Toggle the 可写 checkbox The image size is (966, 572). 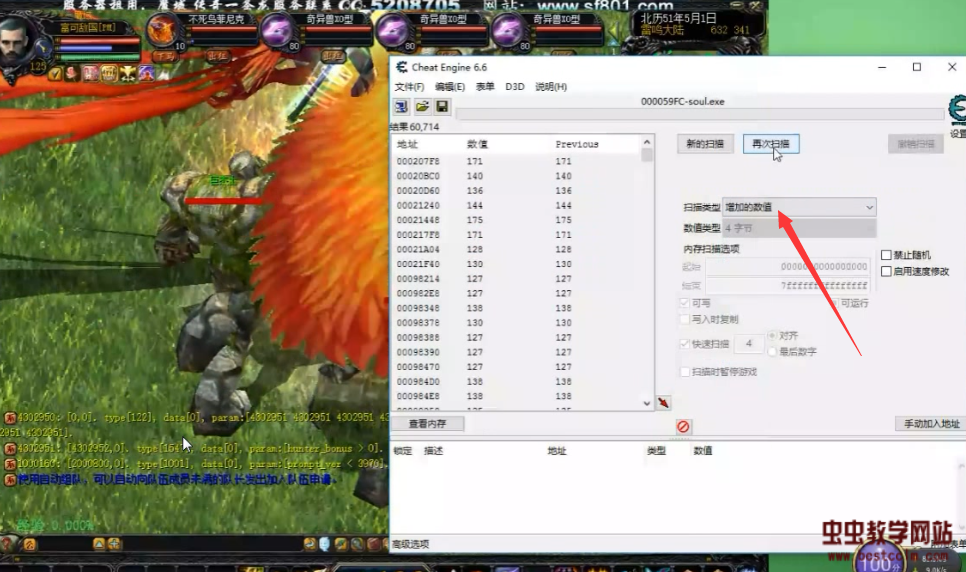[684, 303]
